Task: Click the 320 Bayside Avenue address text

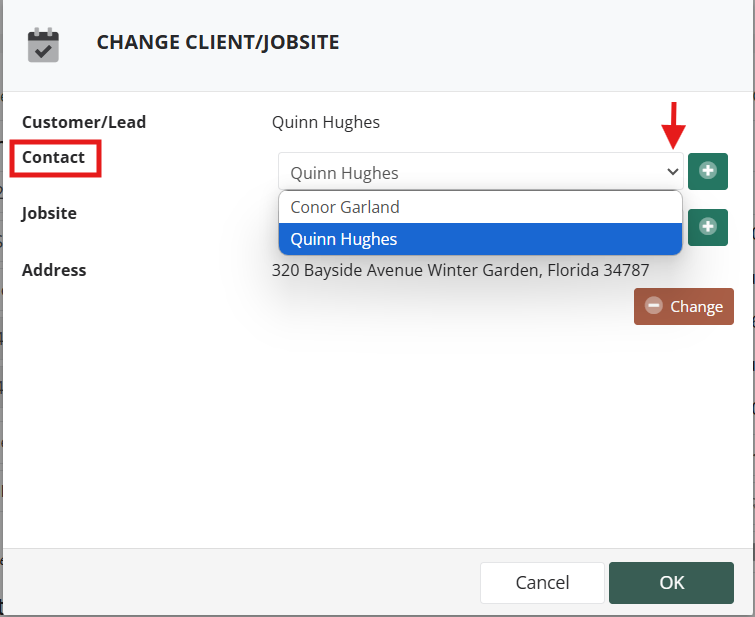Action: [x=460, y=270]
